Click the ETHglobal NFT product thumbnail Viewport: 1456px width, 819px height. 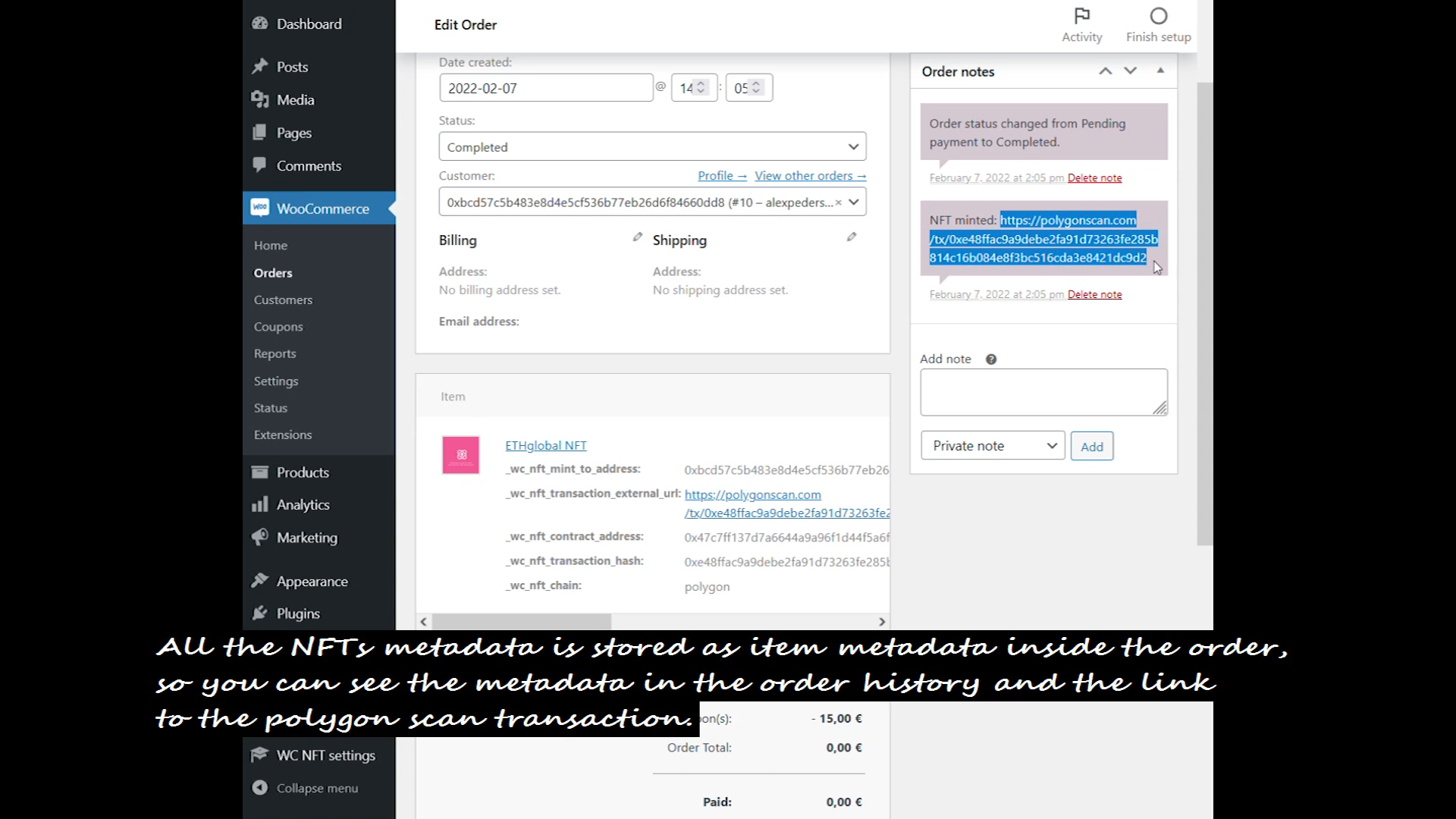point(460,455)
